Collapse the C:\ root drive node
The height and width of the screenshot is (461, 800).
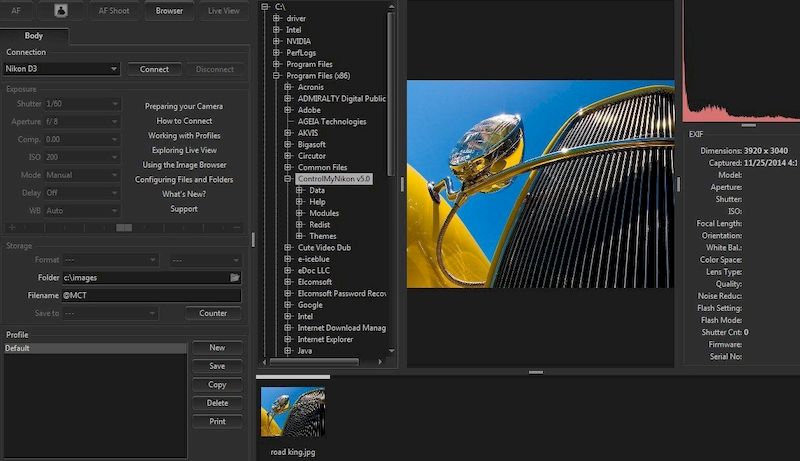coord(264,7)
